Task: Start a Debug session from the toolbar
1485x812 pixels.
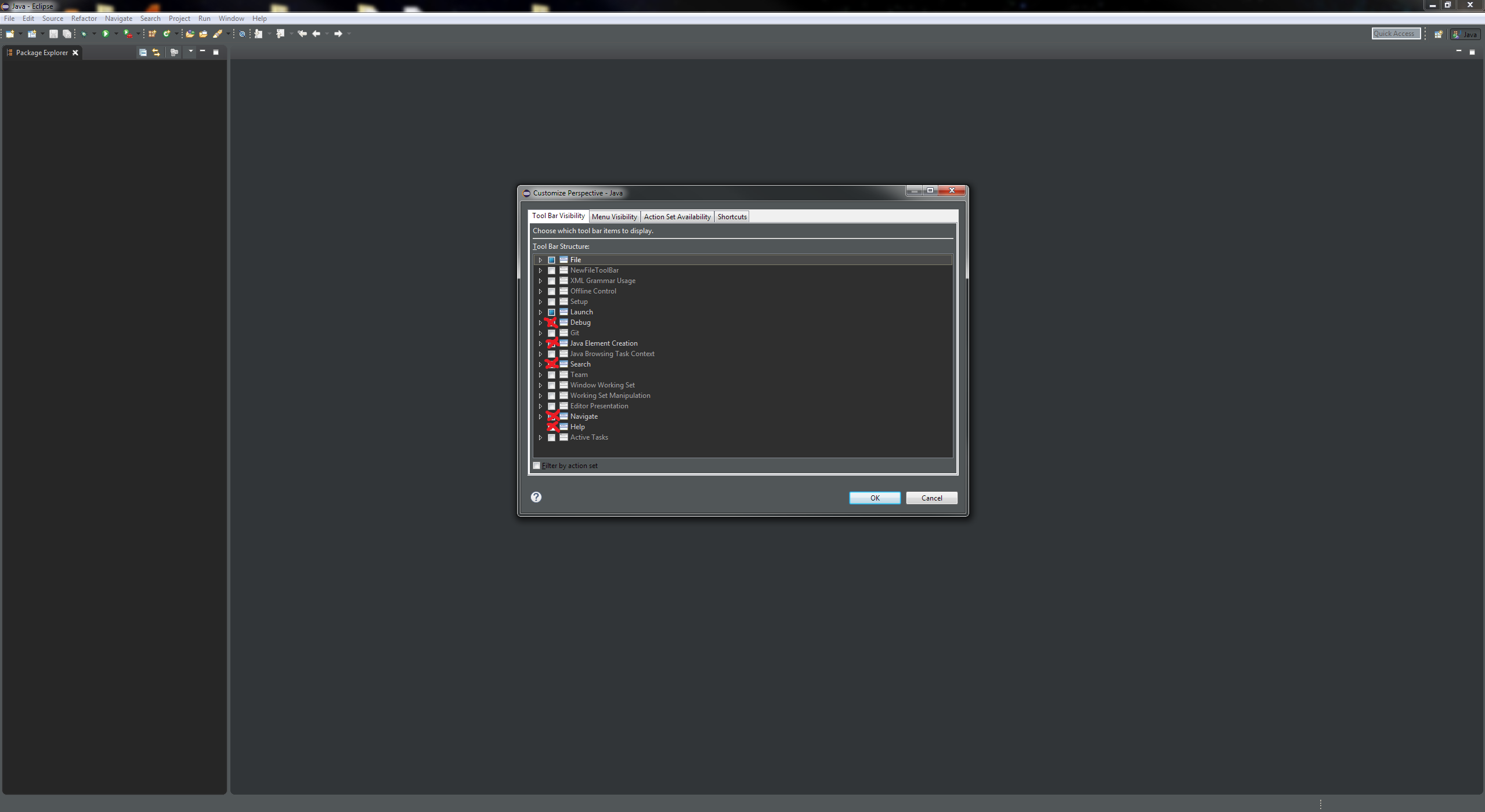Action: click(84, 34)
